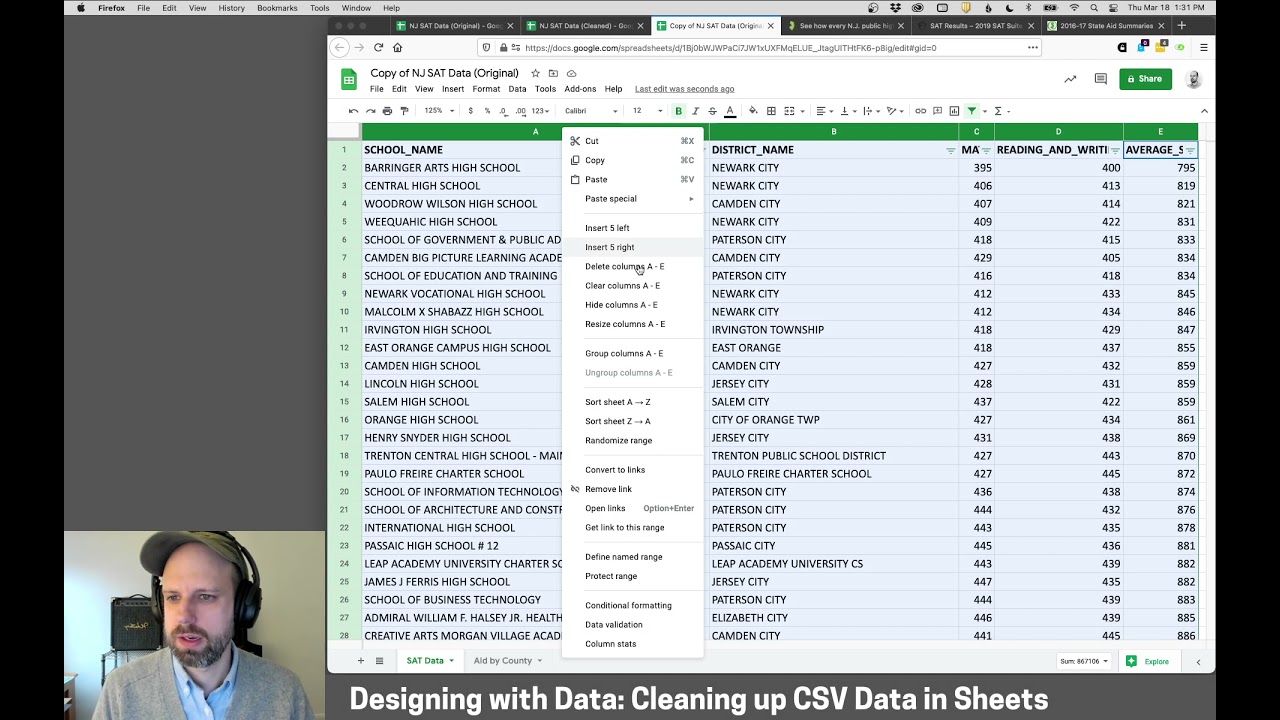Open the File menu in Sheets
This screenshot has width=1280, height=720.
click(x=377, y=89)
